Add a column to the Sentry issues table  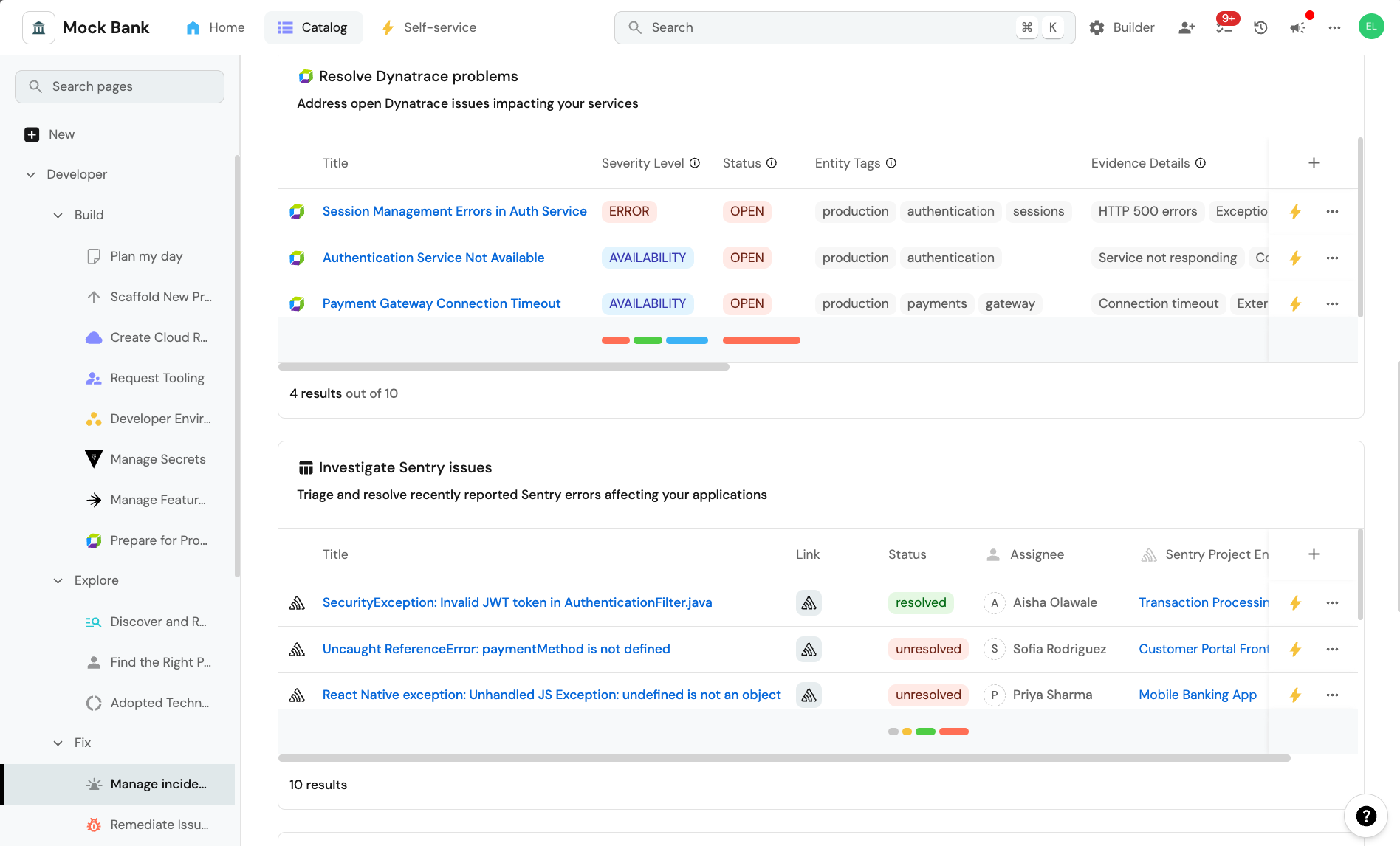[x=1314, y=554]
